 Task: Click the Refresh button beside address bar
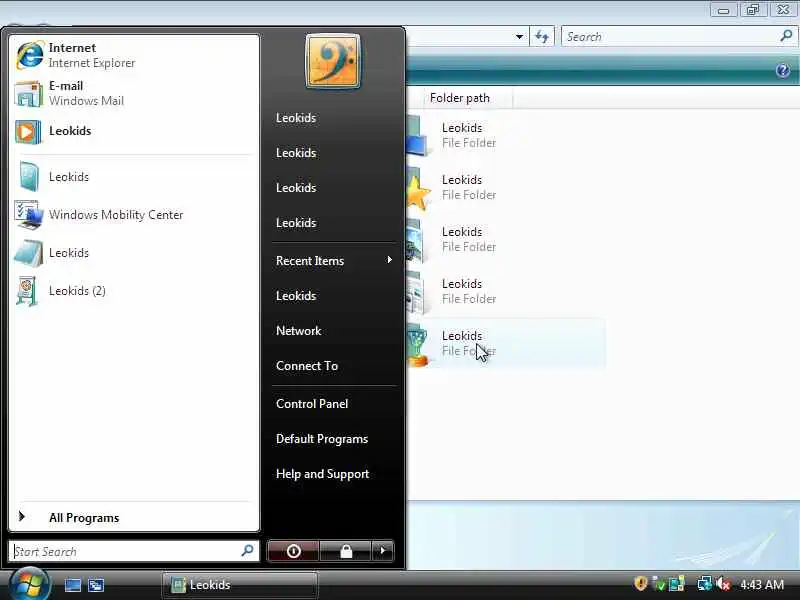pyautogui.click(x=542, y=37)
